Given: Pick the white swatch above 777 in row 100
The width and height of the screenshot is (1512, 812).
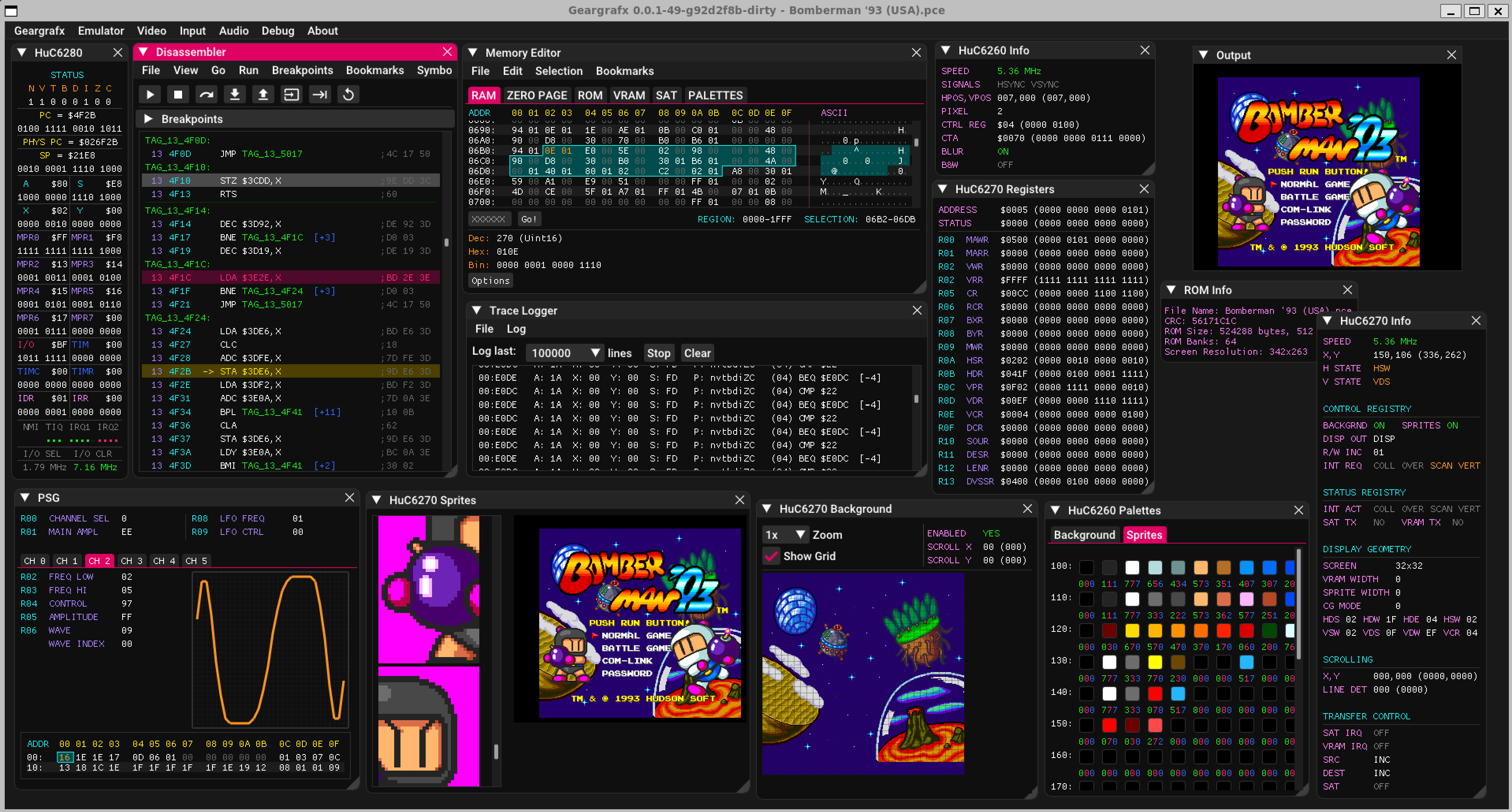Looking at the screenshot, I should tap(1132, 568).
